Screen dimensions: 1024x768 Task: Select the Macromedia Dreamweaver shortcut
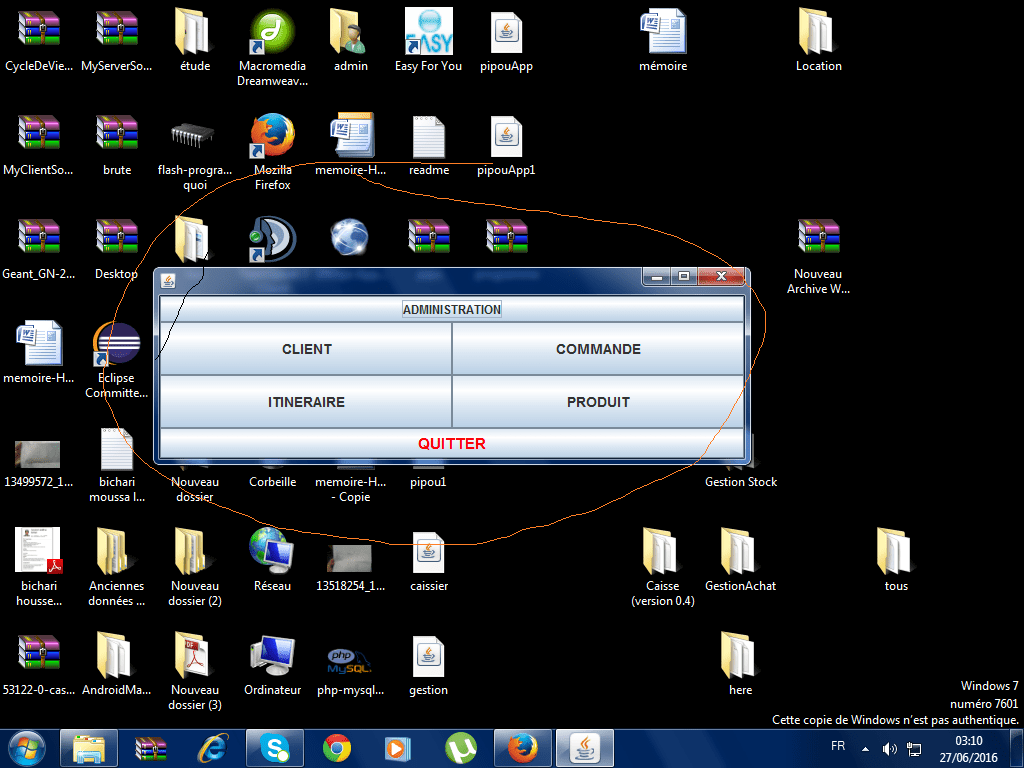pos(272,31)
